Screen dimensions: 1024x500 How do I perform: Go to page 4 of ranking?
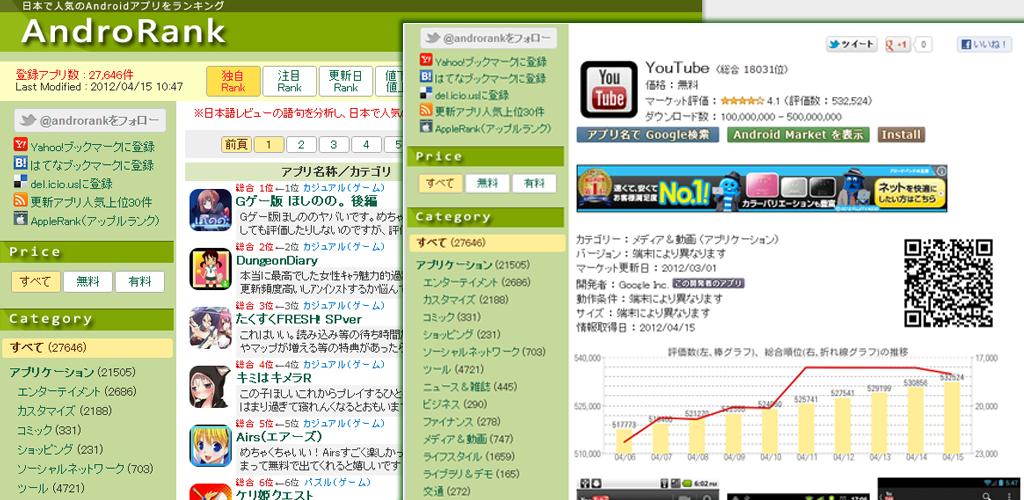pyautogui.click(x=366, y=144)
